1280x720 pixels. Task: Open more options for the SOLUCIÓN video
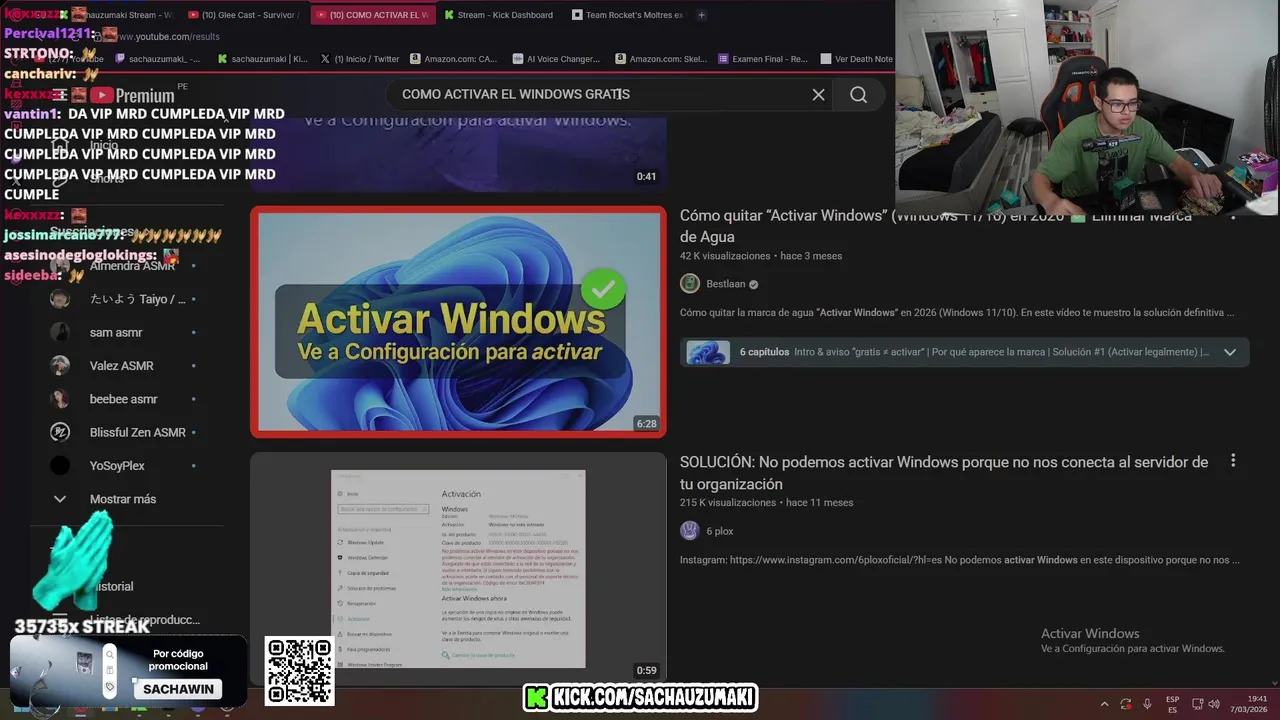pyautogui.click(x=1233, y=461)
